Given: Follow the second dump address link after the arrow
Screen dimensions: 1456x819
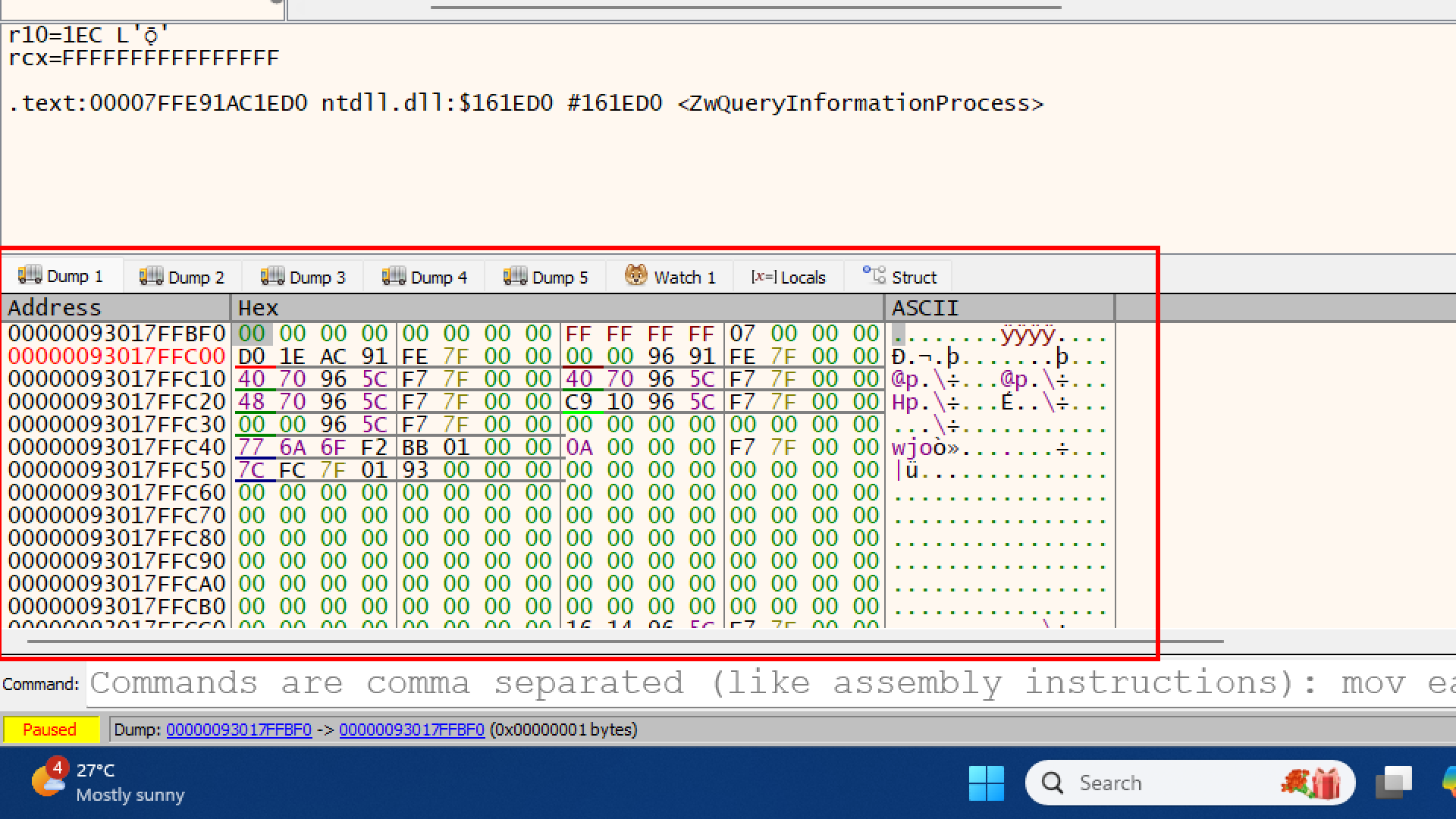Looking at the screenshot, I should (412, 730).
